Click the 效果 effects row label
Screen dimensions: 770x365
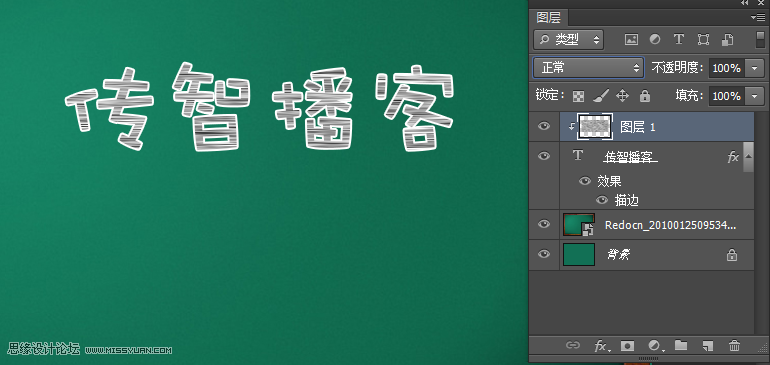tap(609, 181)
